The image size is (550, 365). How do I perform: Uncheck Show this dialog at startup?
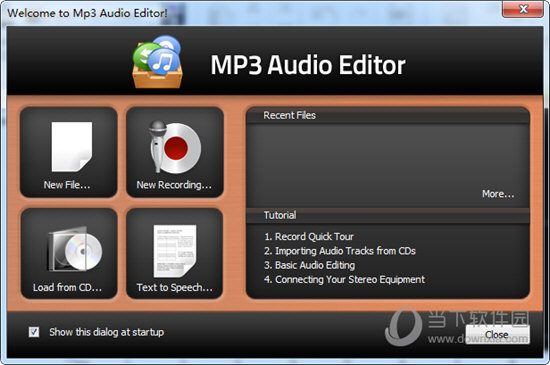tap(34, 332)
